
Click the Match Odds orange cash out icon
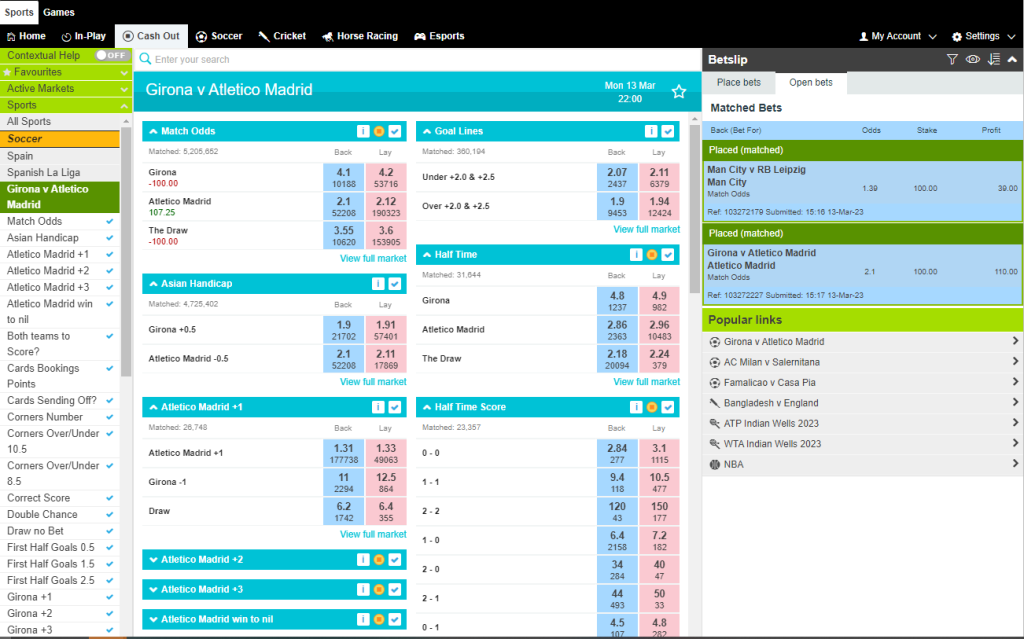click(x=379, y=131)
